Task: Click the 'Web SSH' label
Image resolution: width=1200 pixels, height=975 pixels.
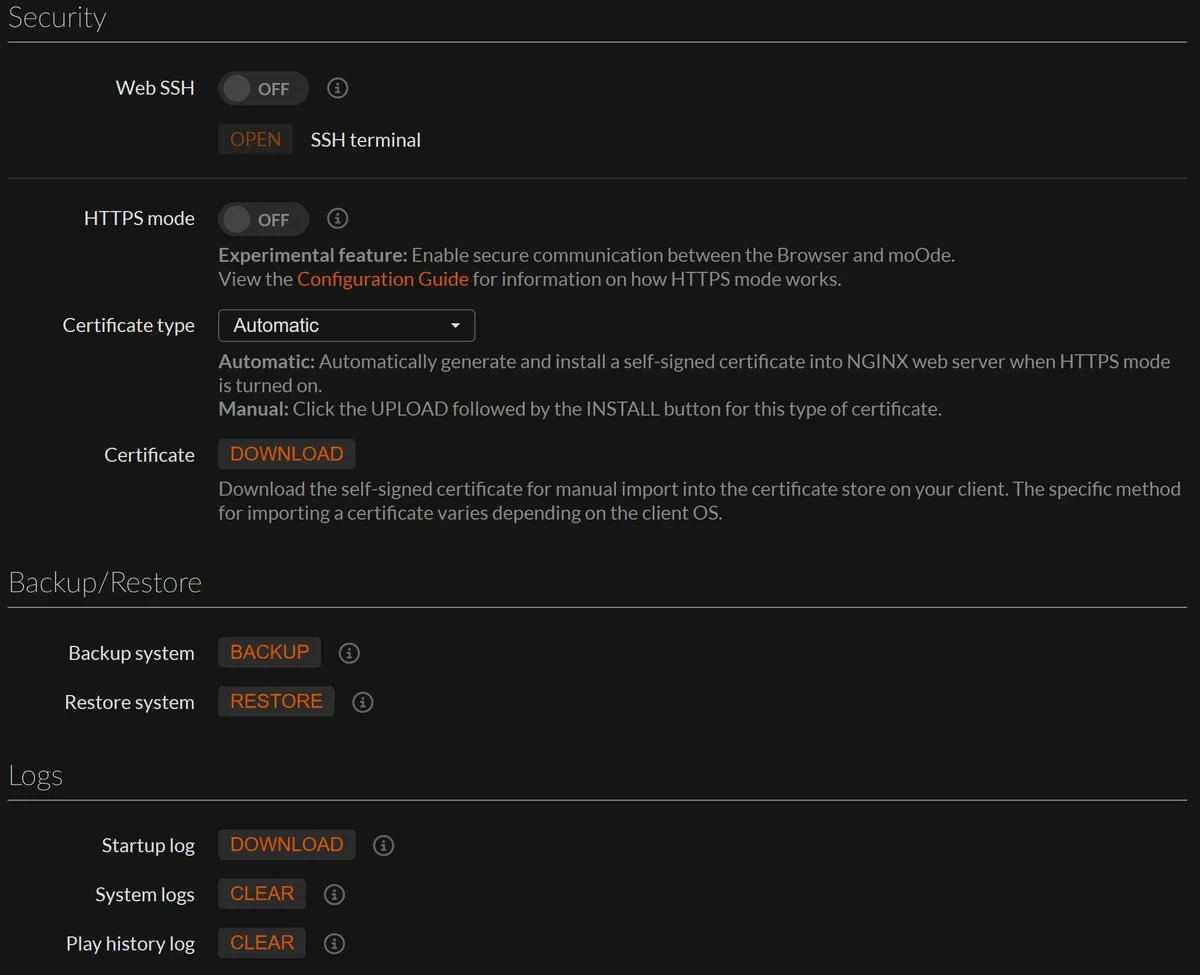Action: (155, 88)
